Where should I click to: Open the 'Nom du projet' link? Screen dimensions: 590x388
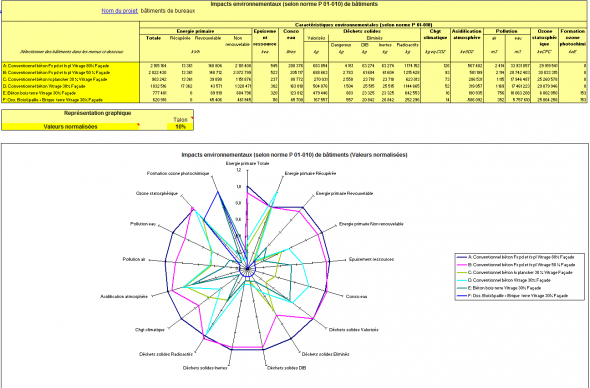pos(119,11)
